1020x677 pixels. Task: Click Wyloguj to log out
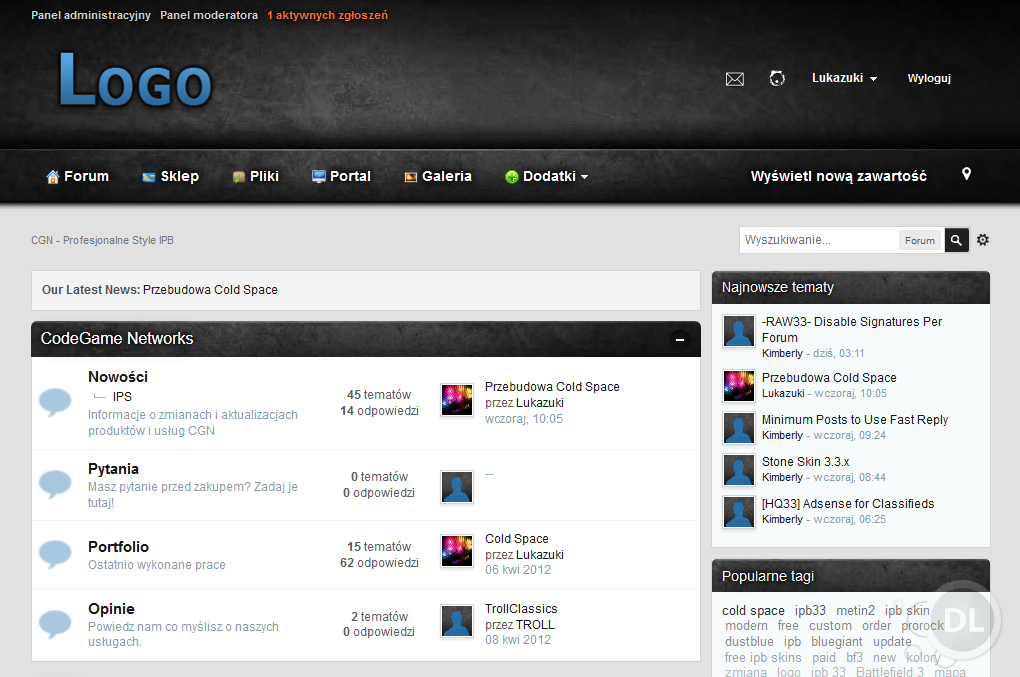[x=928, y=78]
